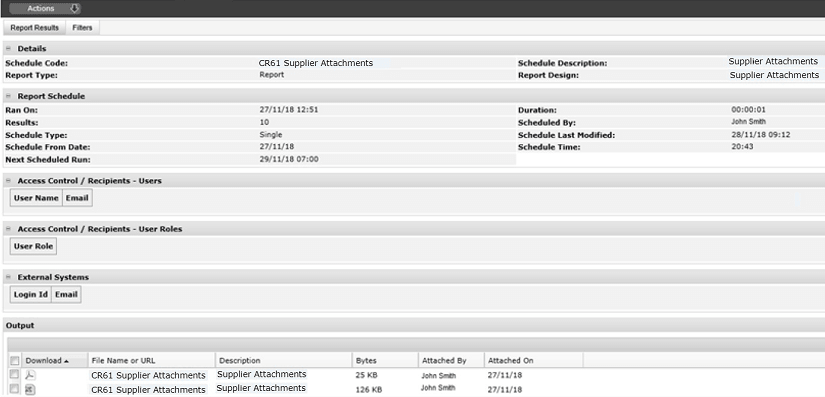825x397 pixels.
Task: Select Schedule Code value CR61 Supplier Attachments
Action: (316, 63)
